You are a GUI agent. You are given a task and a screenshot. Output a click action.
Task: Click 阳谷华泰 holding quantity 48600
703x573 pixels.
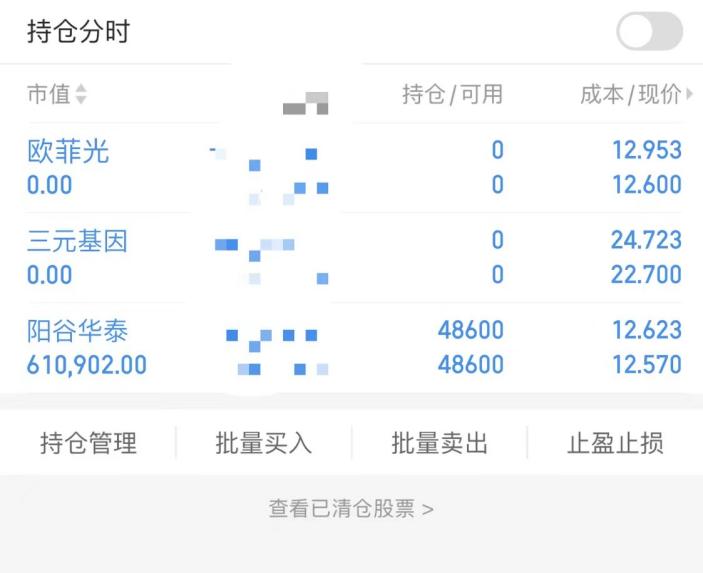[x=471, y=330]
